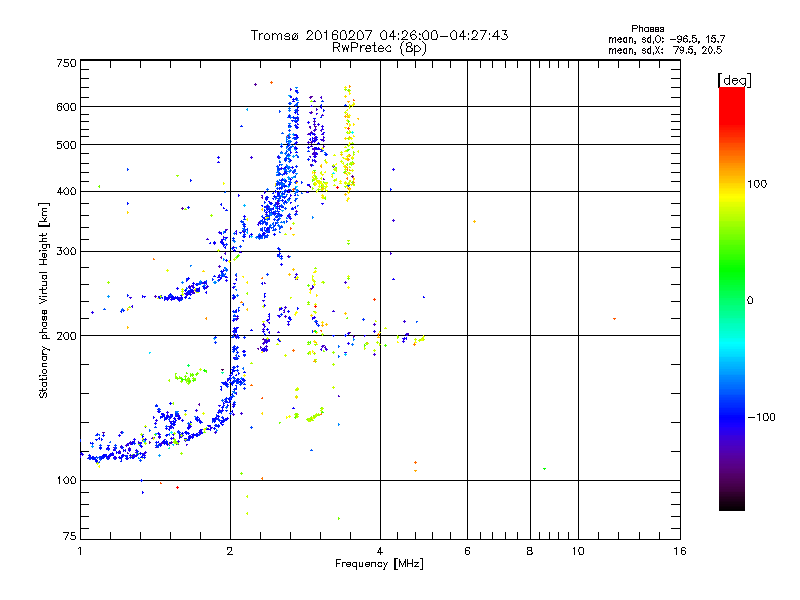Click the y-axis tick label '100'

click(67, 481)
